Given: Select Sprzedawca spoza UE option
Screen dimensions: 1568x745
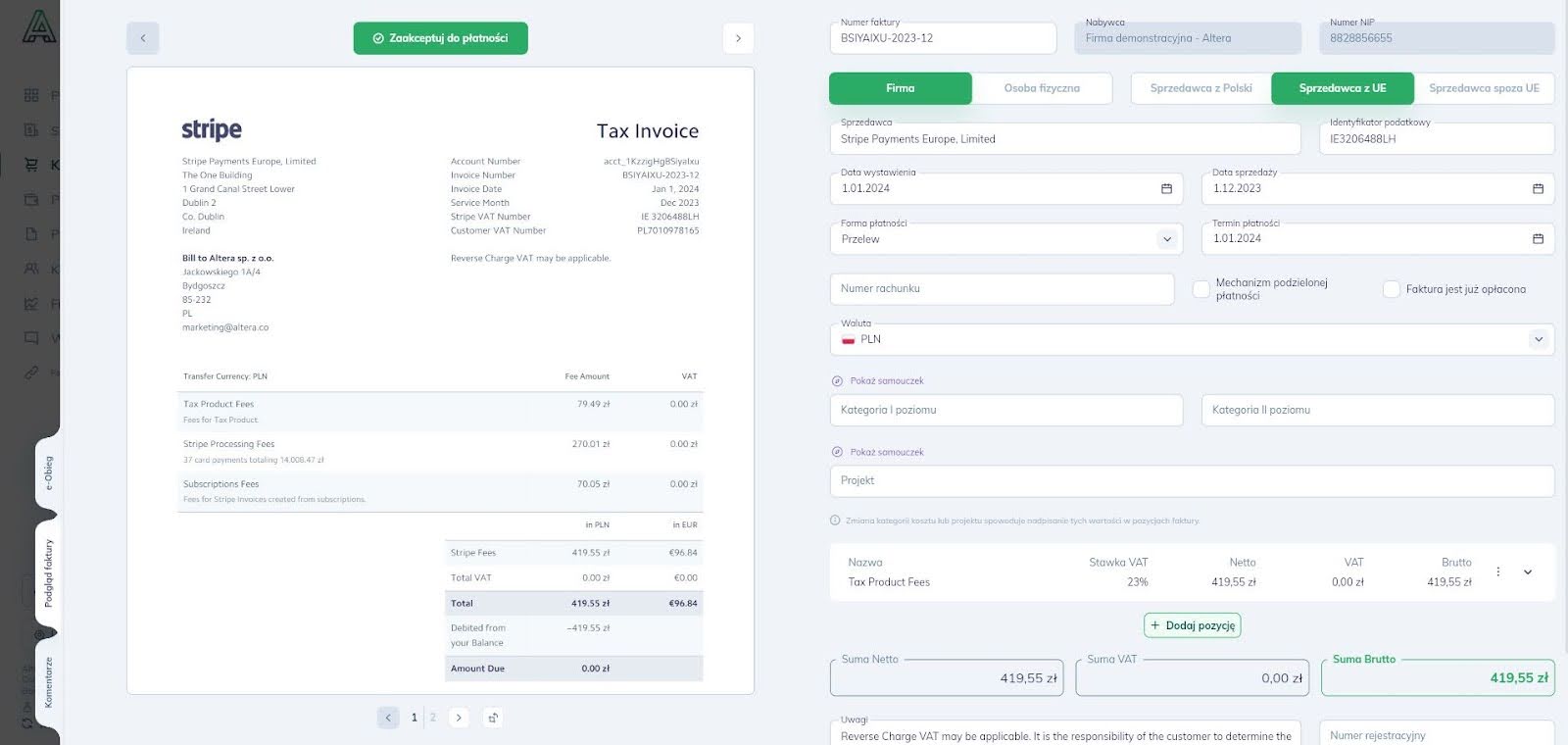Looking at the screenshot, I should (1484, 88).
